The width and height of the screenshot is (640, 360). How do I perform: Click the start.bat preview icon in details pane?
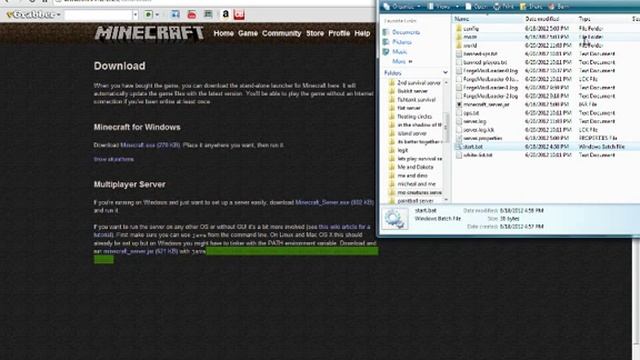[395, 218]
